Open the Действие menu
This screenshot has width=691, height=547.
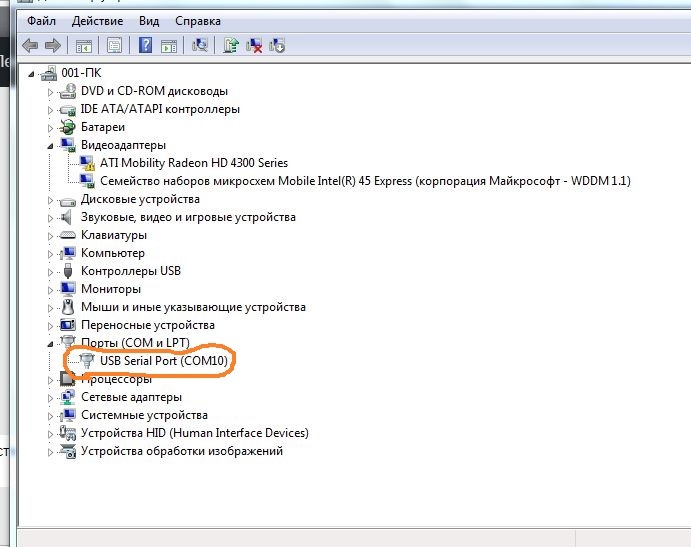click(x=97, y=21)
